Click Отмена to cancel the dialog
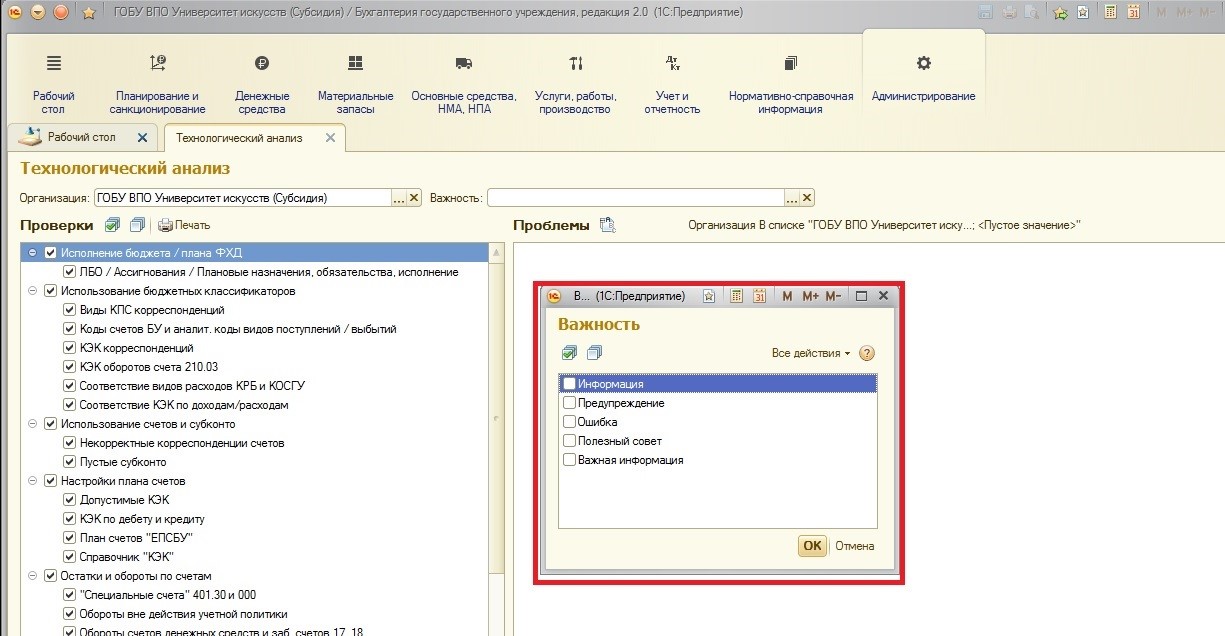1225x636 pixels. [x=854, y=546]
